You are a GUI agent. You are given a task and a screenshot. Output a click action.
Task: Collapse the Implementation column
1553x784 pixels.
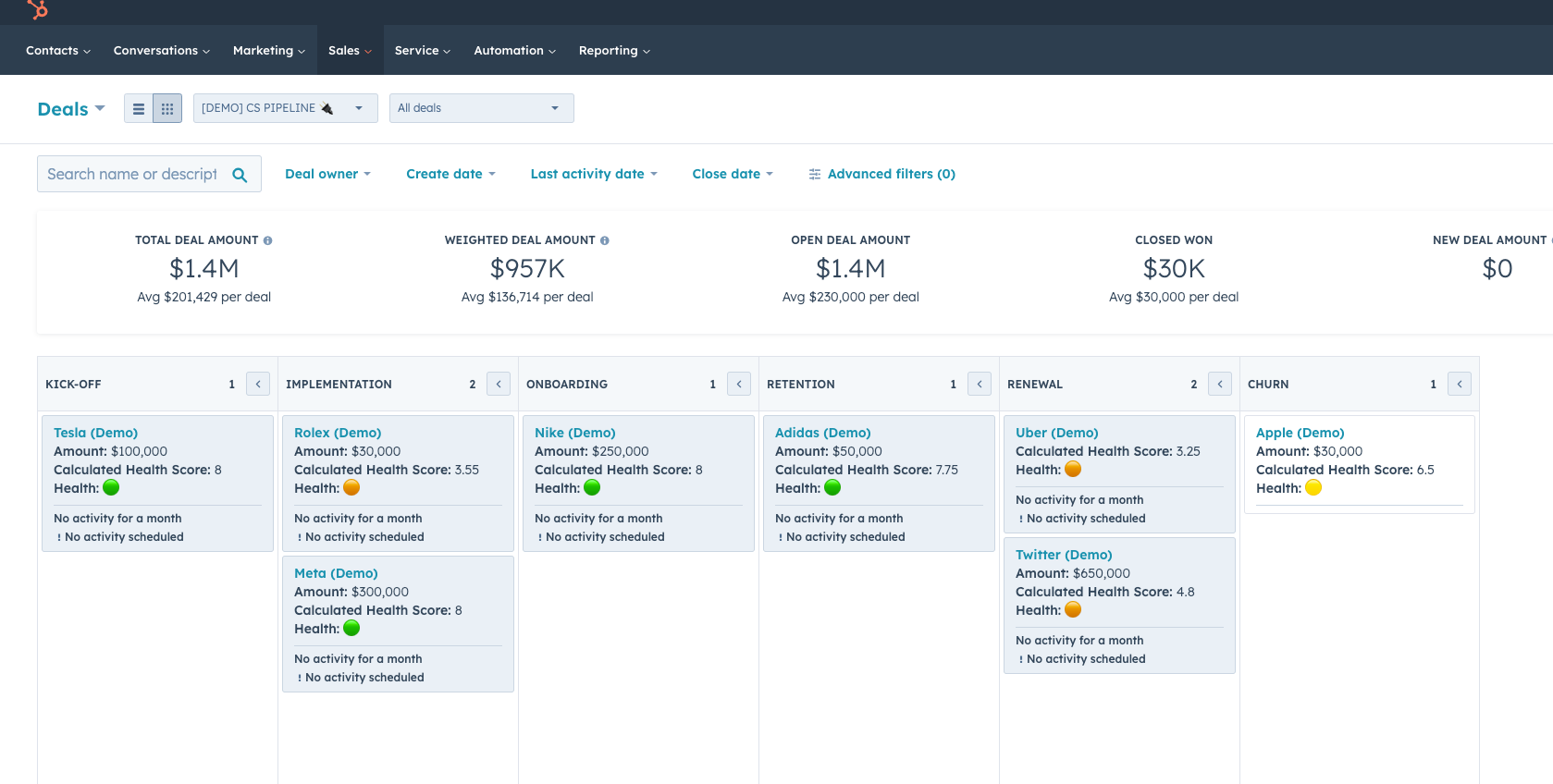pyautogui.click(x=499, y=384)
